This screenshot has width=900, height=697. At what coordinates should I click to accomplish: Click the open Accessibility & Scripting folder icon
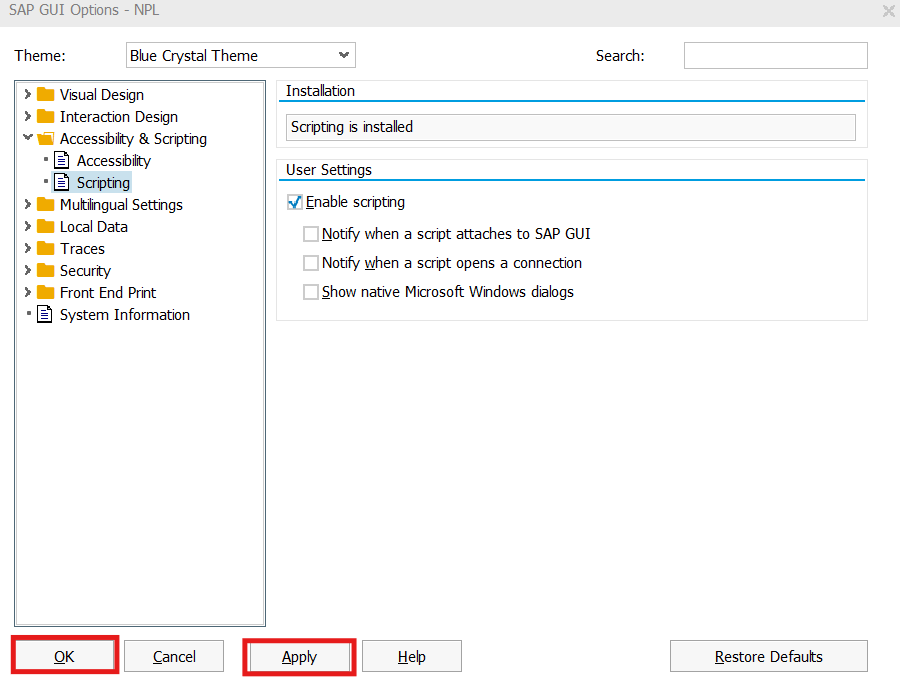tap(45, 138)
